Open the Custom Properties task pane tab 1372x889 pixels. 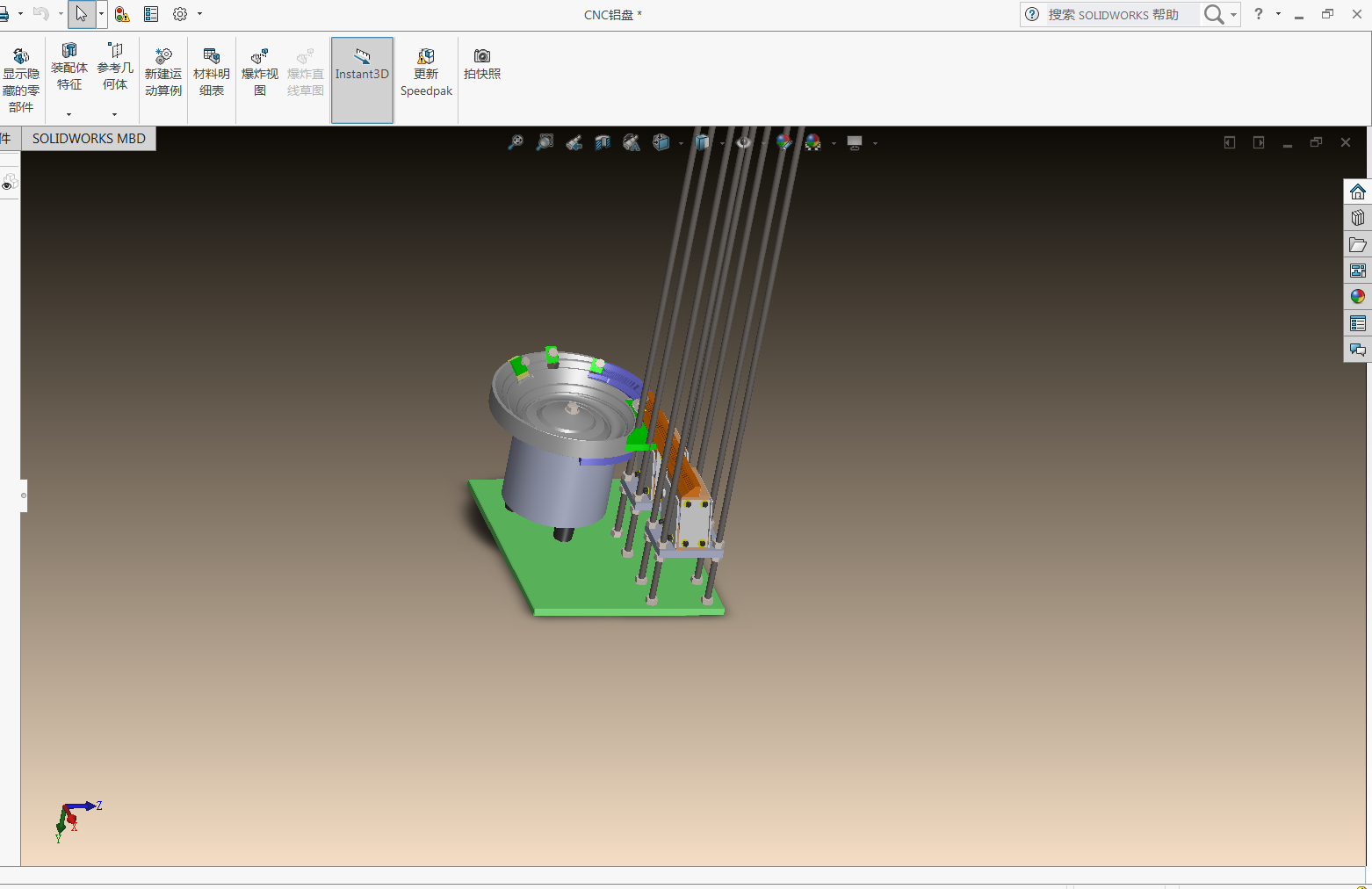click(1358, 323)
